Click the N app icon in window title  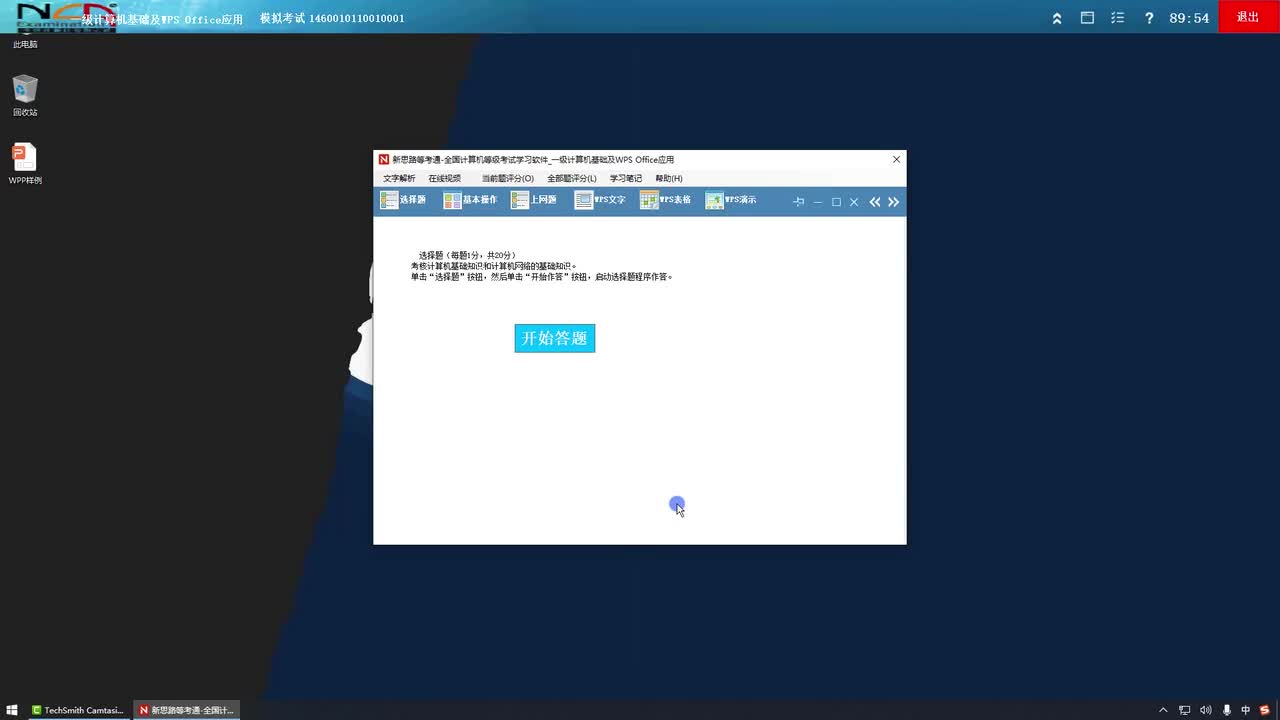click(384, 159)
